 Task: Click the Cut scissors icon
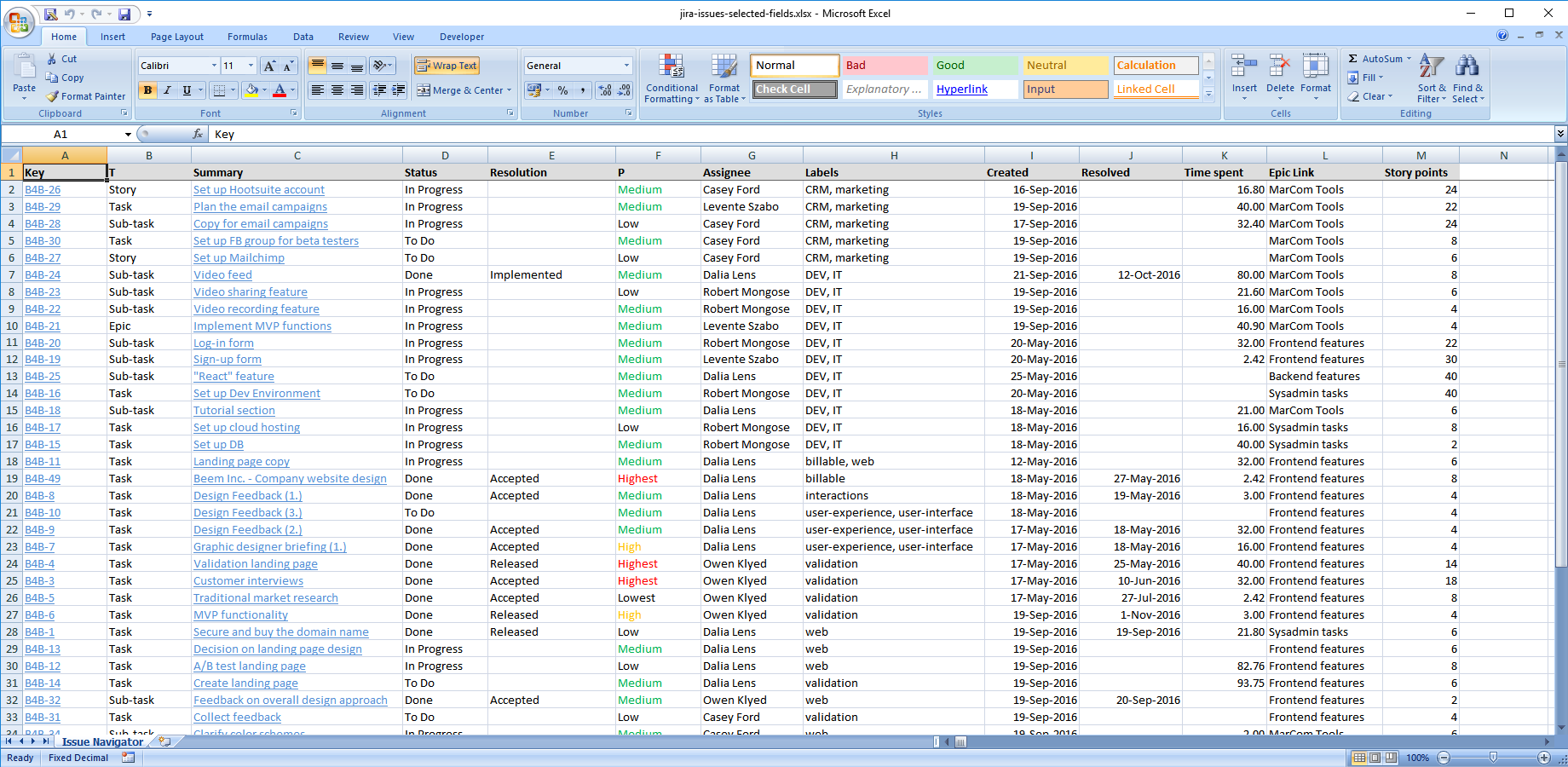click(x=52, y=59)
